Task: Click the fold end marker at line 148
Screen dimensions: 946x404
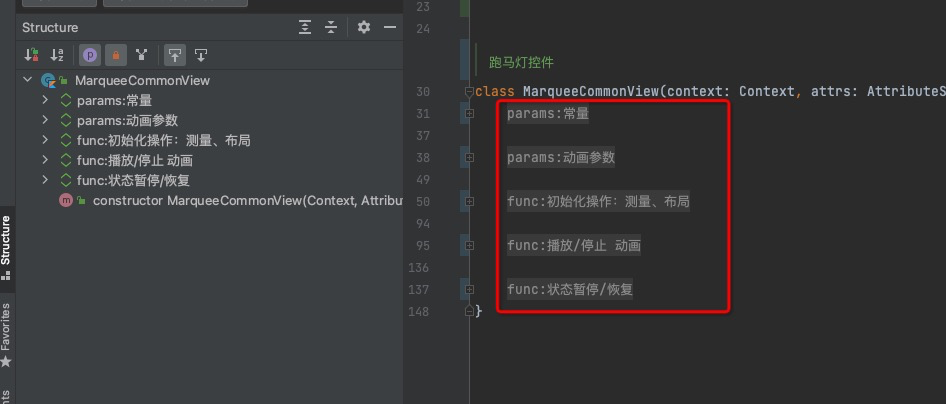Action: (469, 311)
